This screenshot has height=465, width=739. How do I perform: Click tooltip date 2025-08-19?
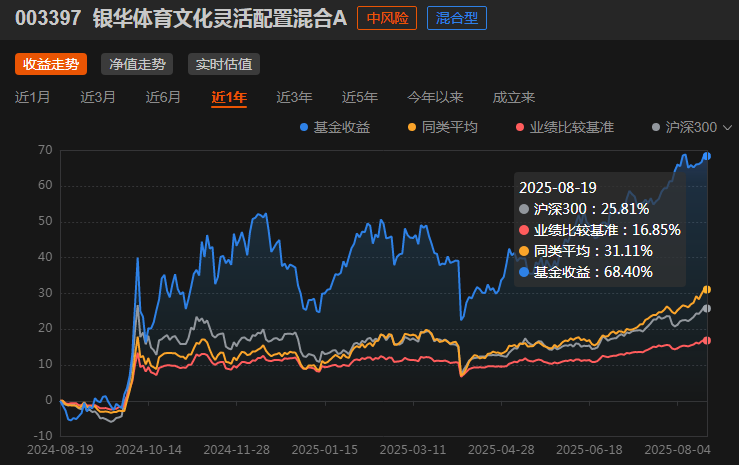(558, 188)
